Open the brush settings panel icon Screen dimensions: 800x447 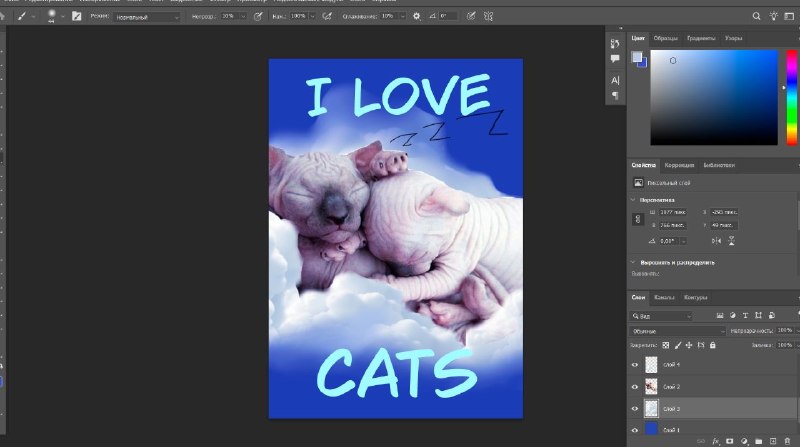77,16
